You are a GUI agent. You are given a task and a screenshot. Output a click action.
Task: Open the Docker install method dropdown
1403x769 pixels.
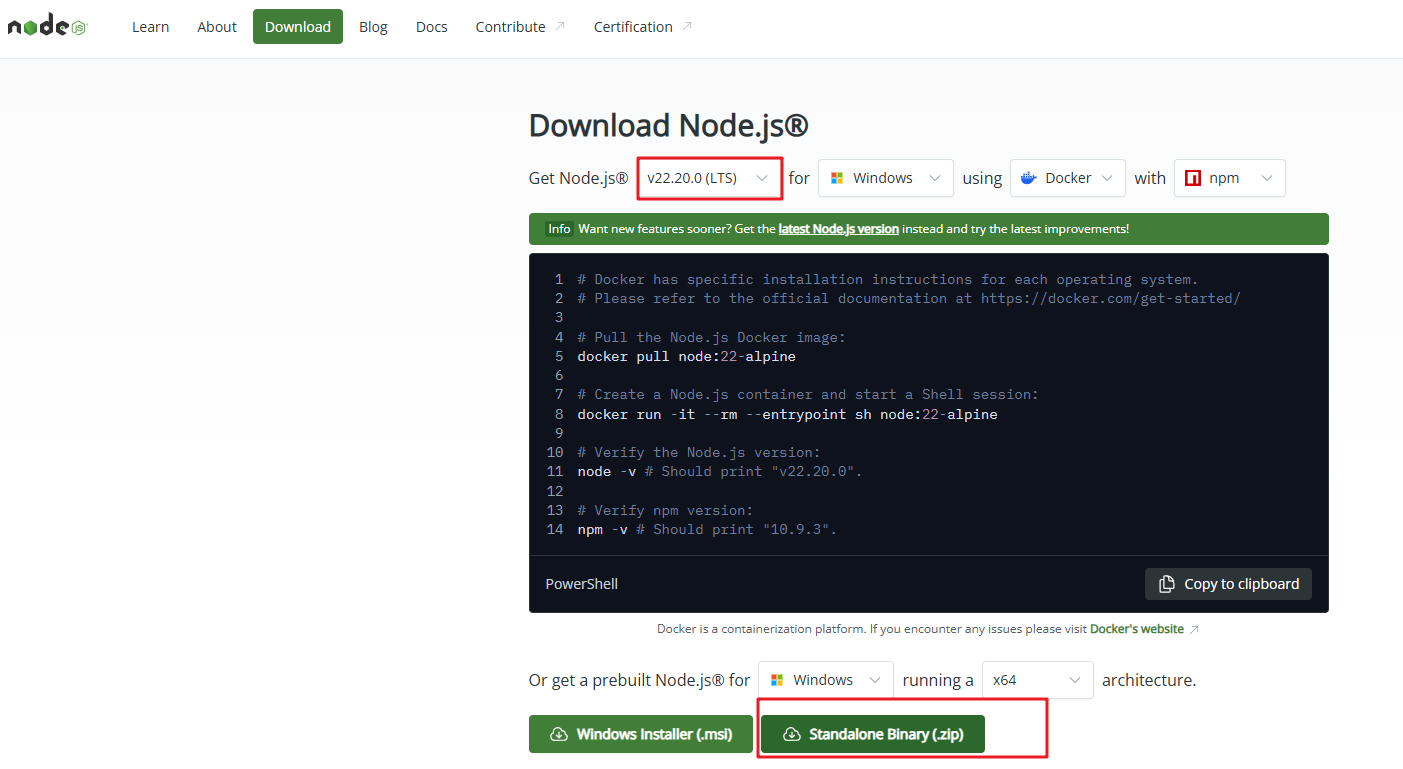(x=1067, y=178)
